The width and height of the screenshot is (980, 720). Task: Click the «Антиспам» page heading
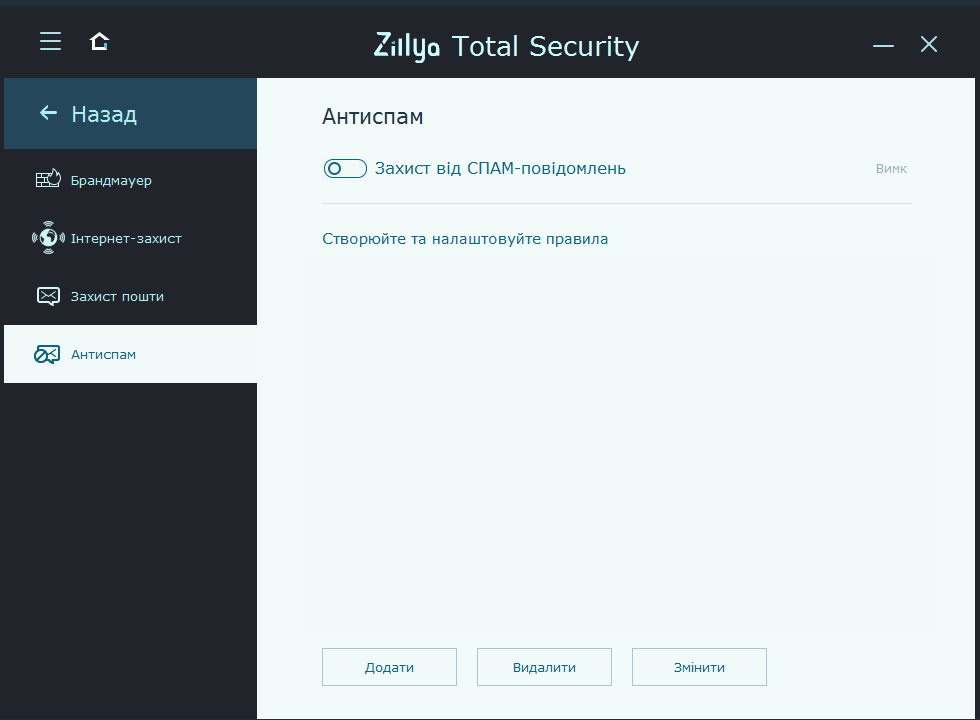point(372,116)
